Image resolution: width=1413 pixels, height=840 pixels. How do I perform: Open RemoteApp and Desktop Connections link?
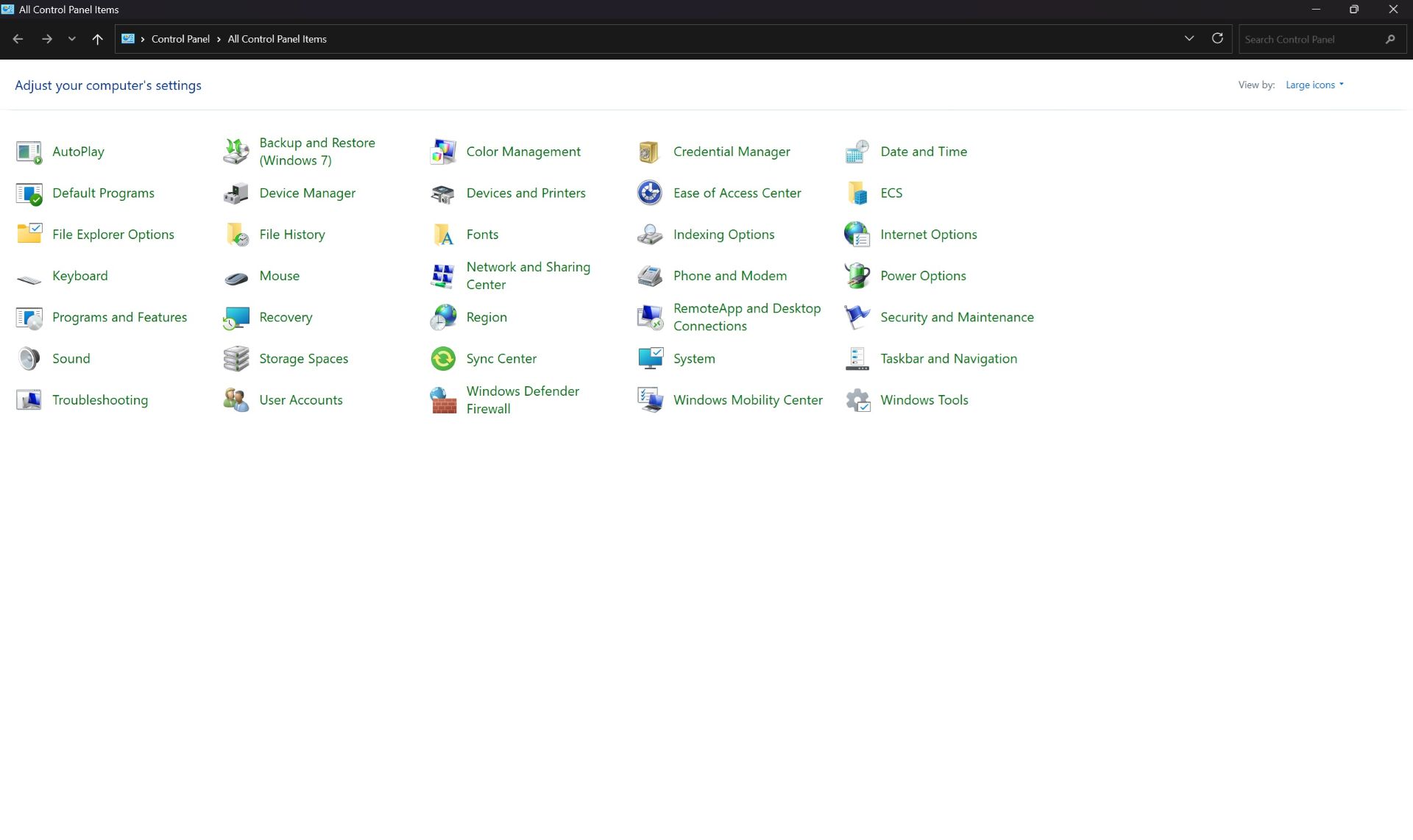(x=747, y=317)
